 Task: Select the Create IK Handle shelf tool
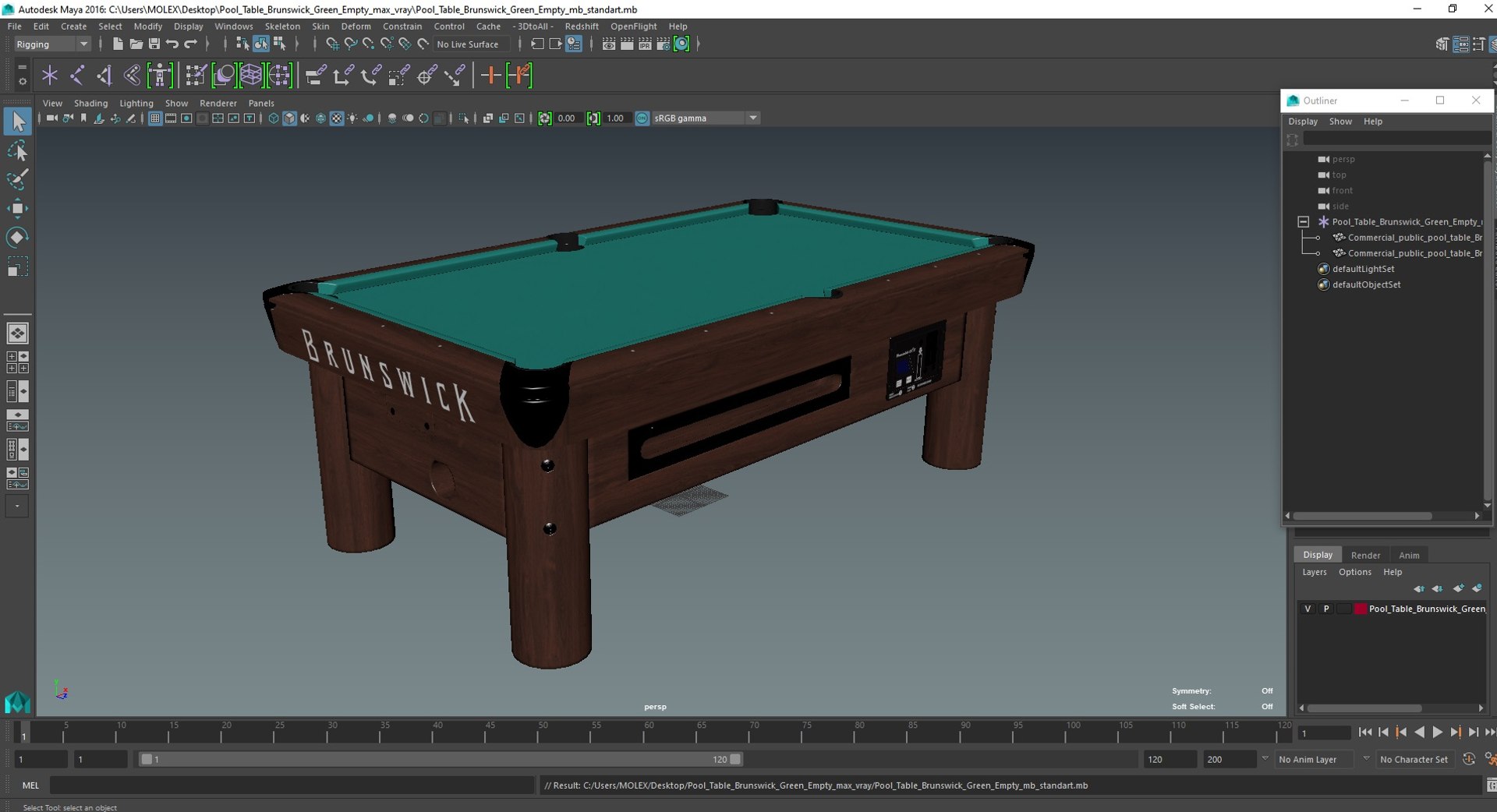click(x=104, y=76)
